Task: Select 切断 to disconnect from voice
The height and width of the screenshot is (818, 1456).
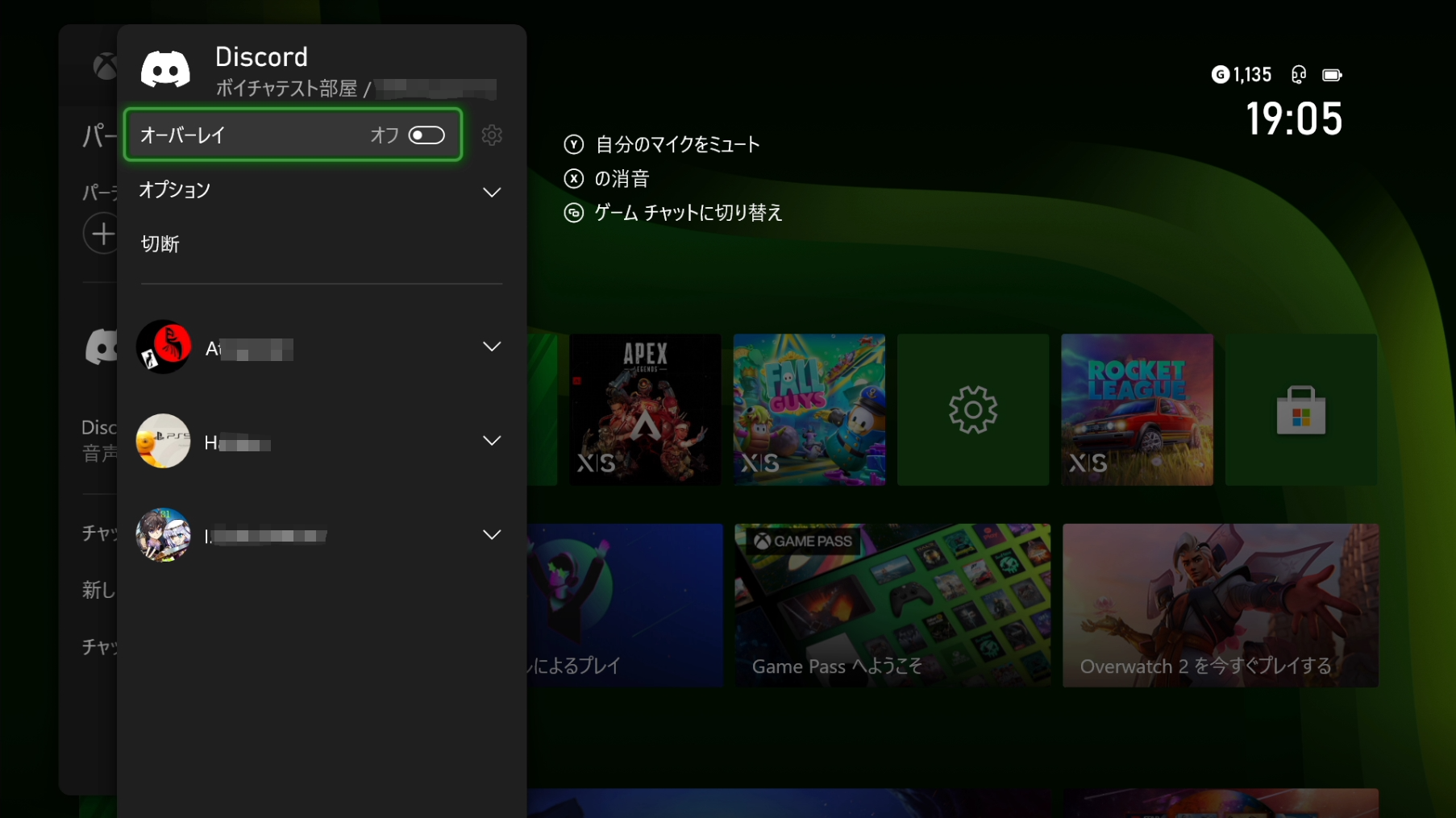Action: (160, 244)
